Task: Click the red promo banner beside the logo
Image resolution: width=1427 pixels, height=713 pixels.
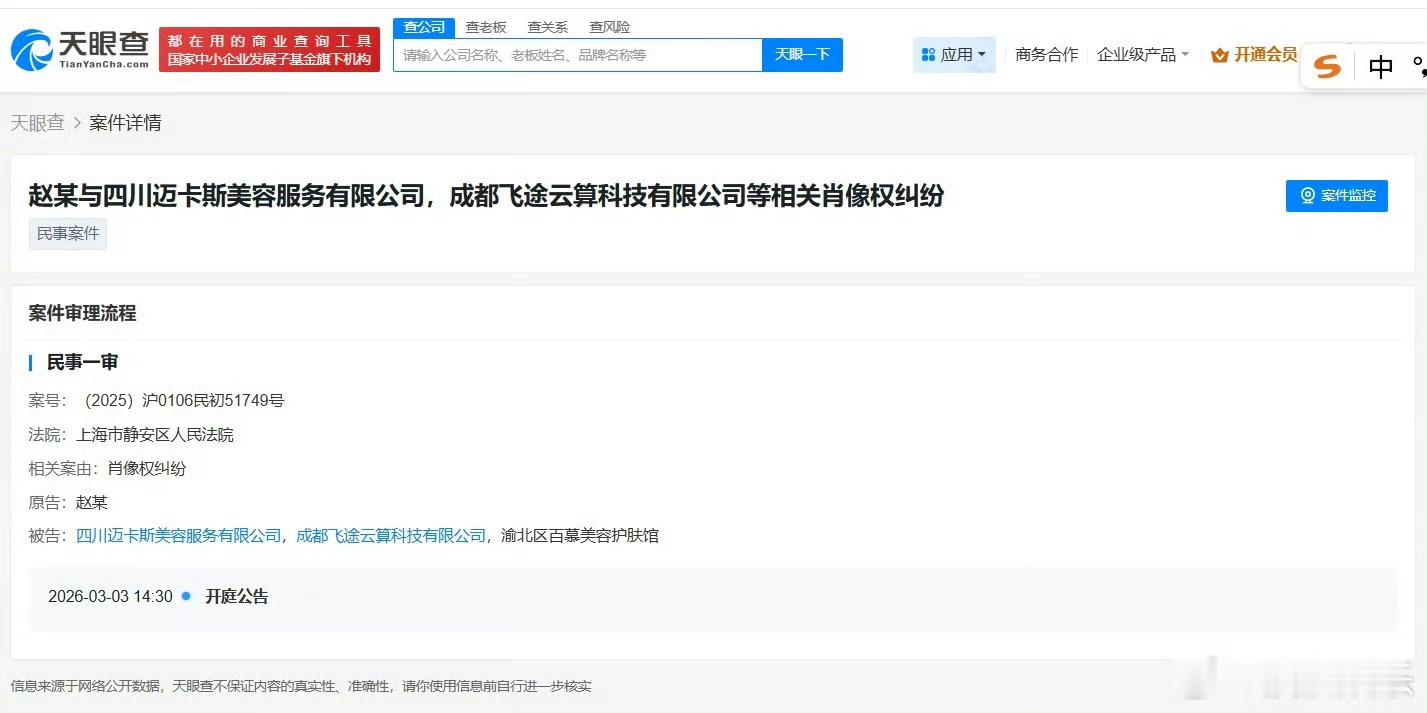Action: click(269, 47)
